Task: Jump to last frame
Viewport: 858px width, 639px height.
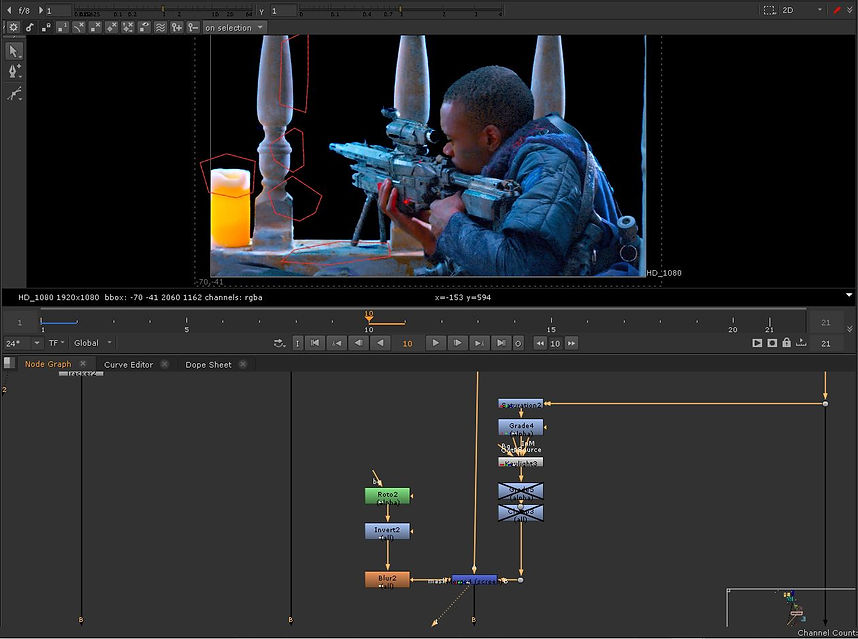Action: [501, 343]
